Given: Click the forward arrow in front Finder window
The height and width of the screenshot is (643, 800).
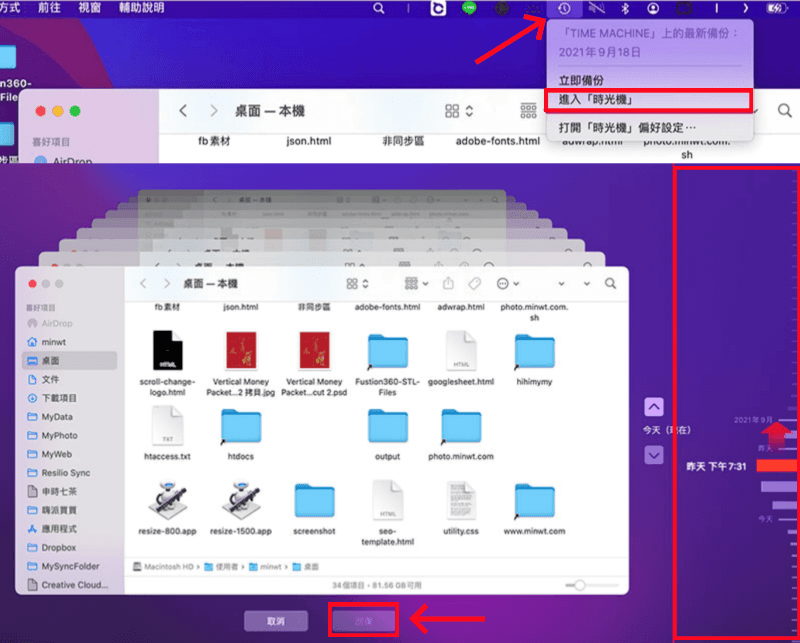Looking at the screenshot, I should click(x=166, y=283).
